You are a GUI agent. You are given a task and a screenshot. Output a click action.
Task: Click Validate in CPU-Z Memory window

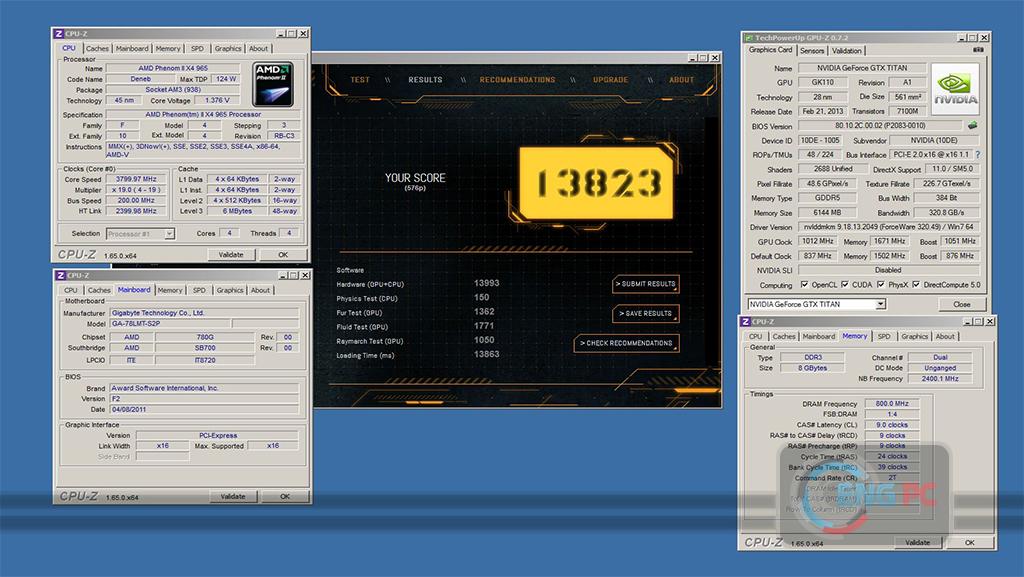tap(918, 542)
